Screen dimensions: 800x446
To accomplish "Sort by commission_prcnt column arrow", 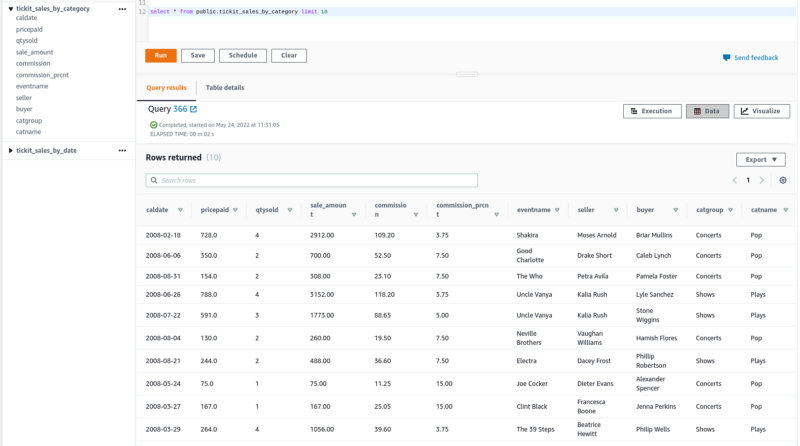I will (496, 215).
